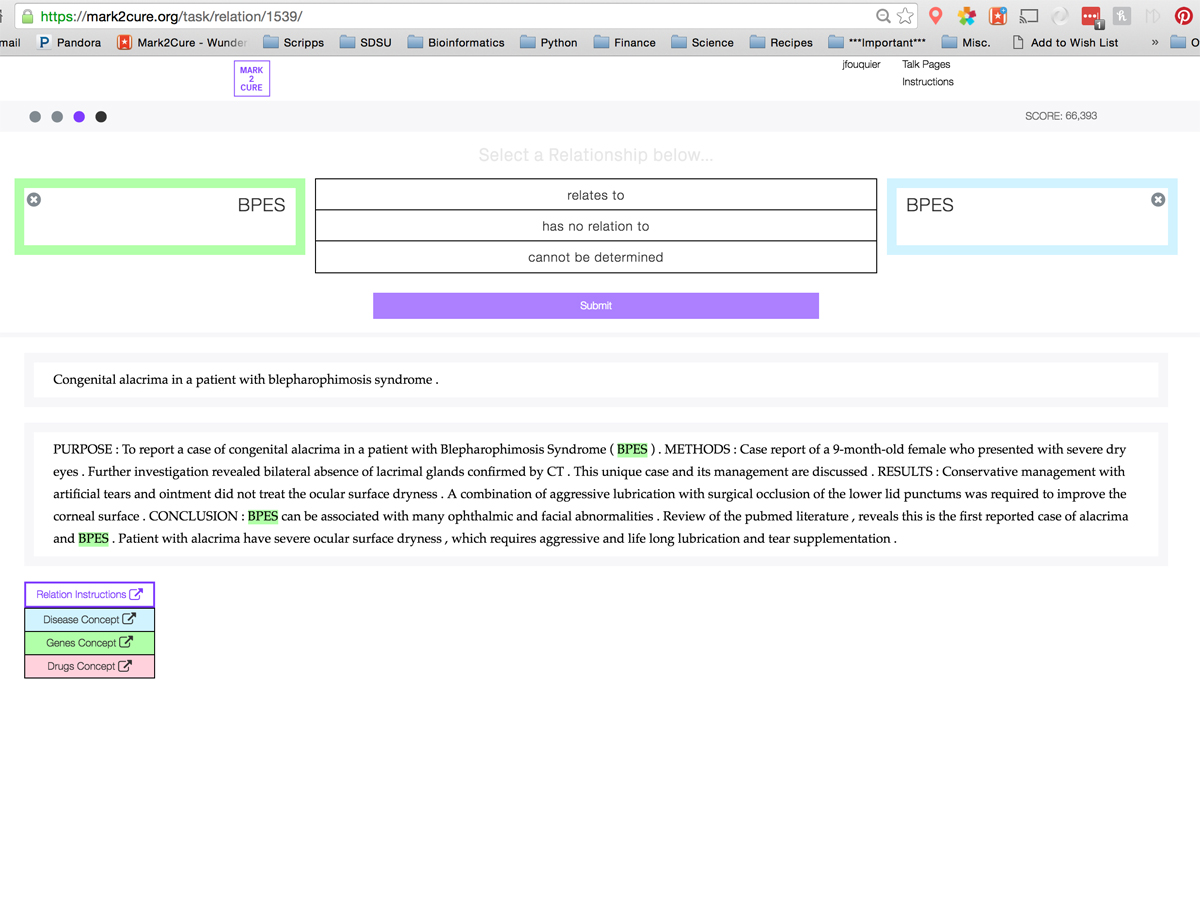Viewport: 1200px width, 900px height.
Task: Click the Mark2Cure logo
Action: click(x=251, y=79)
